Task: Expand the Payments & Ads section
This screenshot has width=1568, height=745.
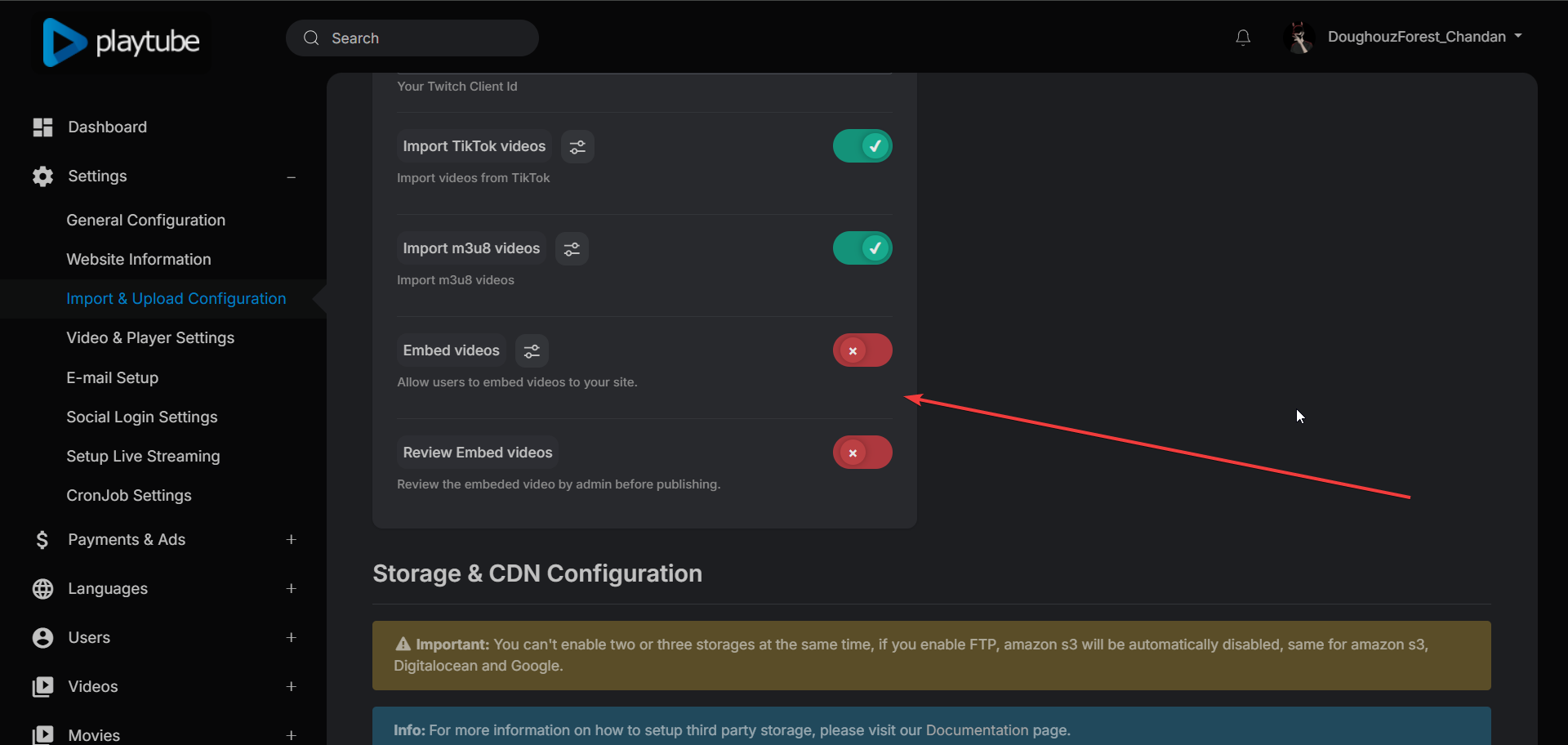Action: (x=291, y=540)
